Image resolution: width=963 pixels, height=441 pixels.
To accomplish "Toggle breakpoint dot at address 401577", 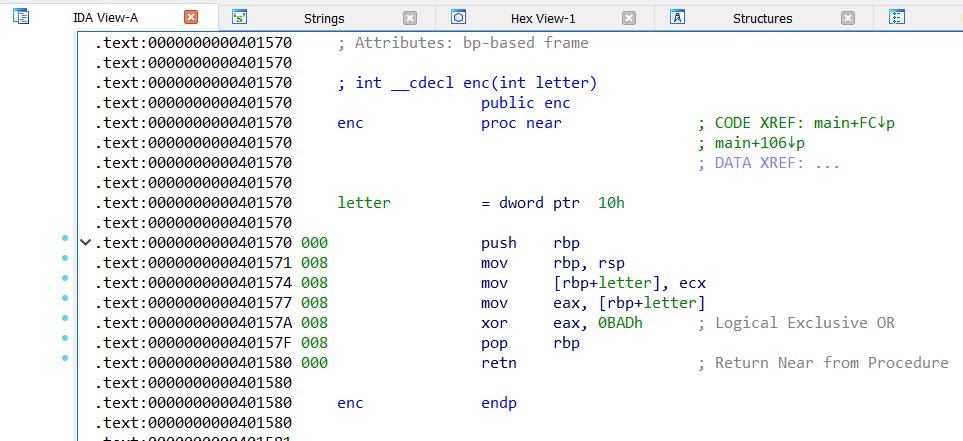I will (65, 299).
